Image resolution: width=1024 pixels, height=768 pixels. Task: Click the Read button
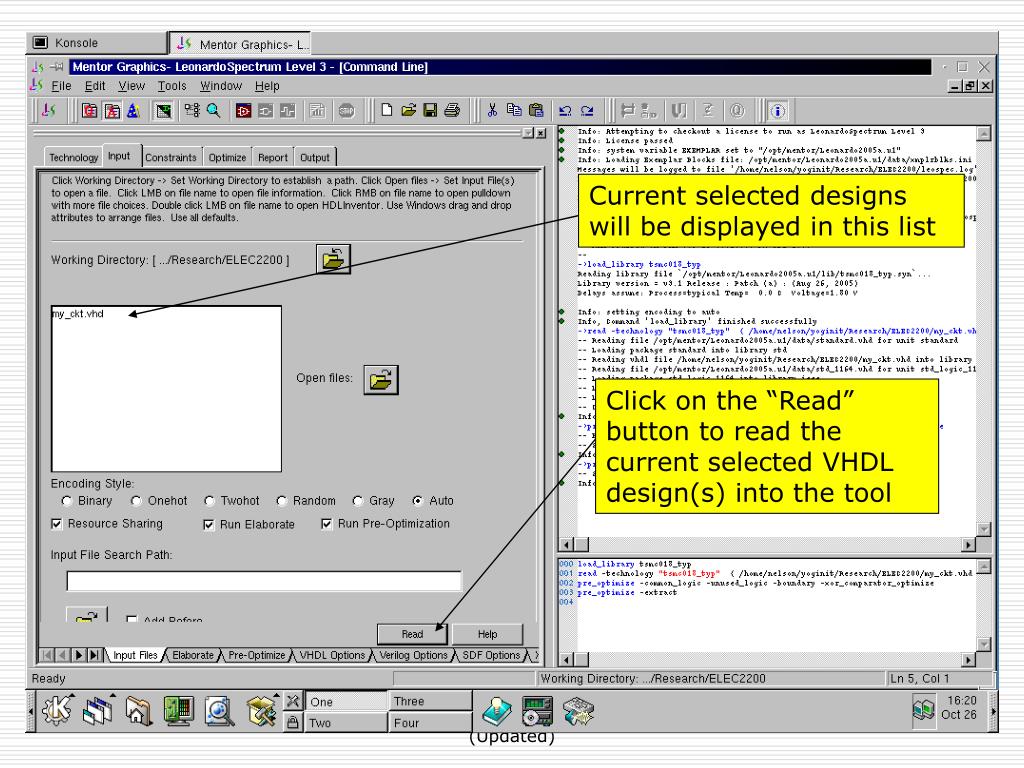[412, 634]
